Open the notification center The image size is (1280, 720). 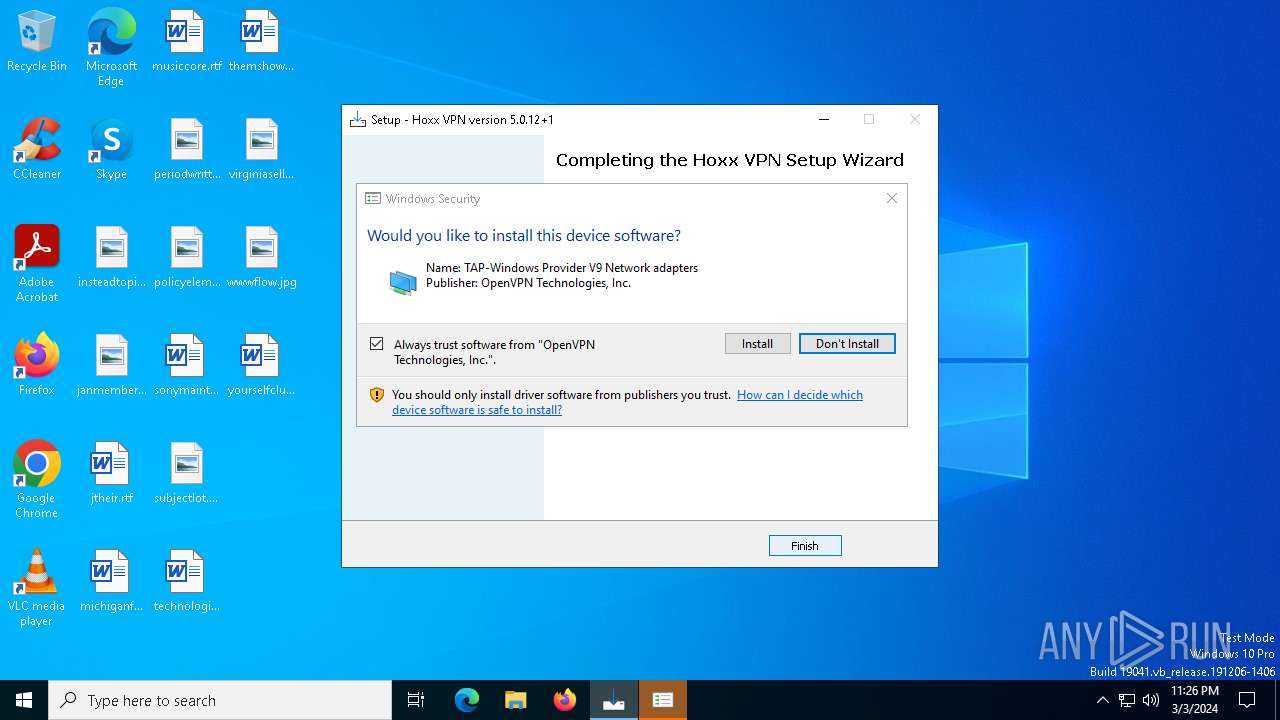point(1247,700)
